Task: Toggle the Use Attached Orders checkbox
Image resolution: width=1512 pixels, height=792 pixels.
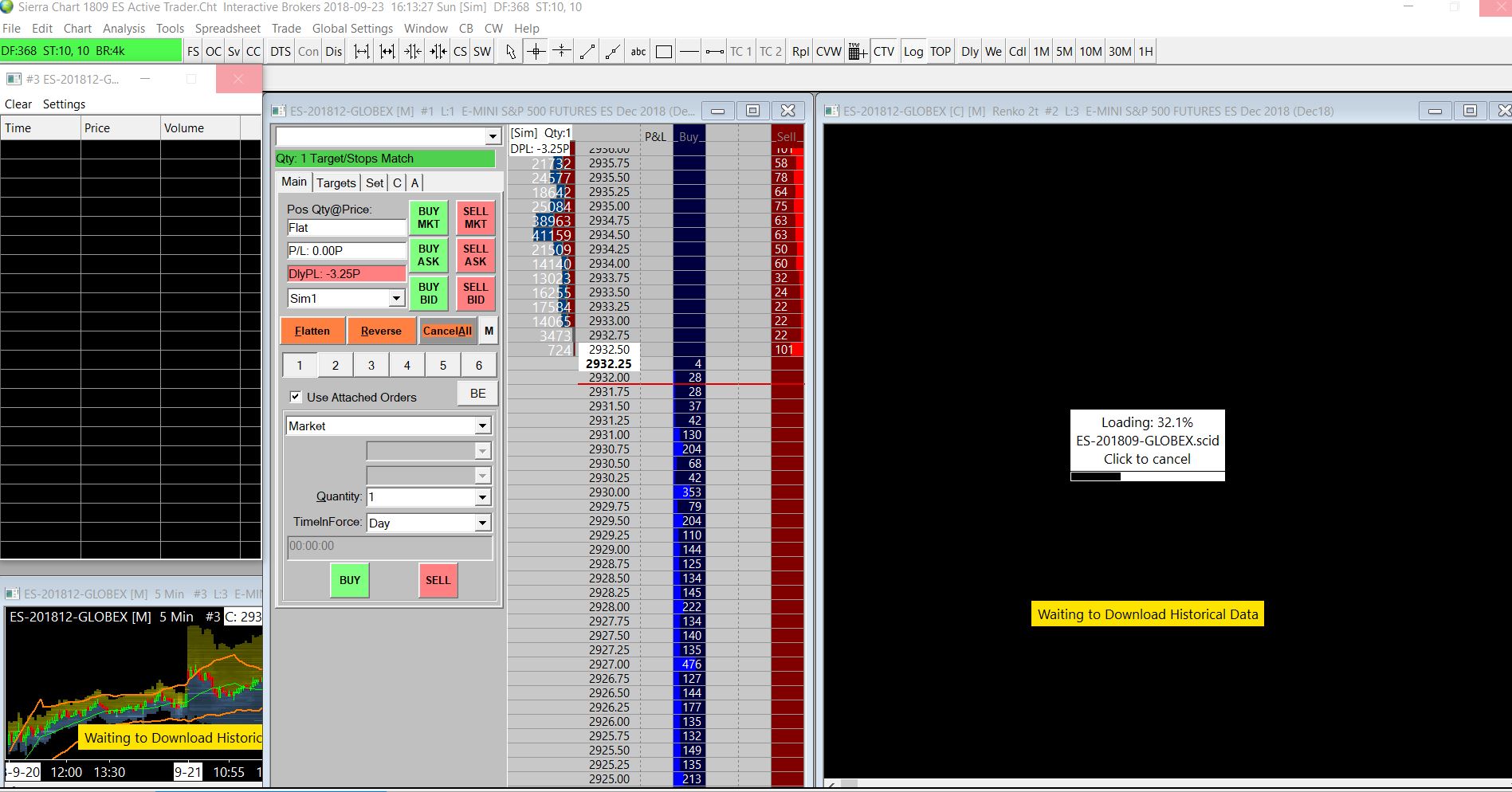Action: pos(296,397)
